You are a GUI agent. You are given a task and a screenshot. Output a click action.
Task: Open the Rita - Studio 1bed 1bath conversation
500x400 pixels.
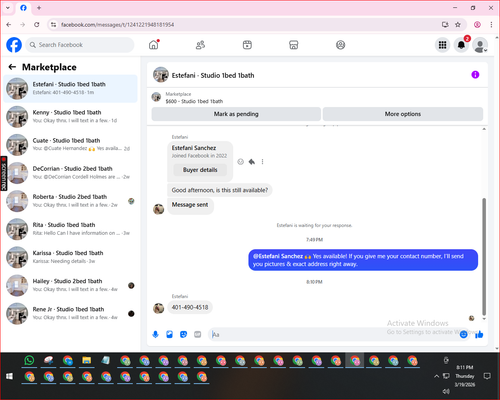coord(70,229)
